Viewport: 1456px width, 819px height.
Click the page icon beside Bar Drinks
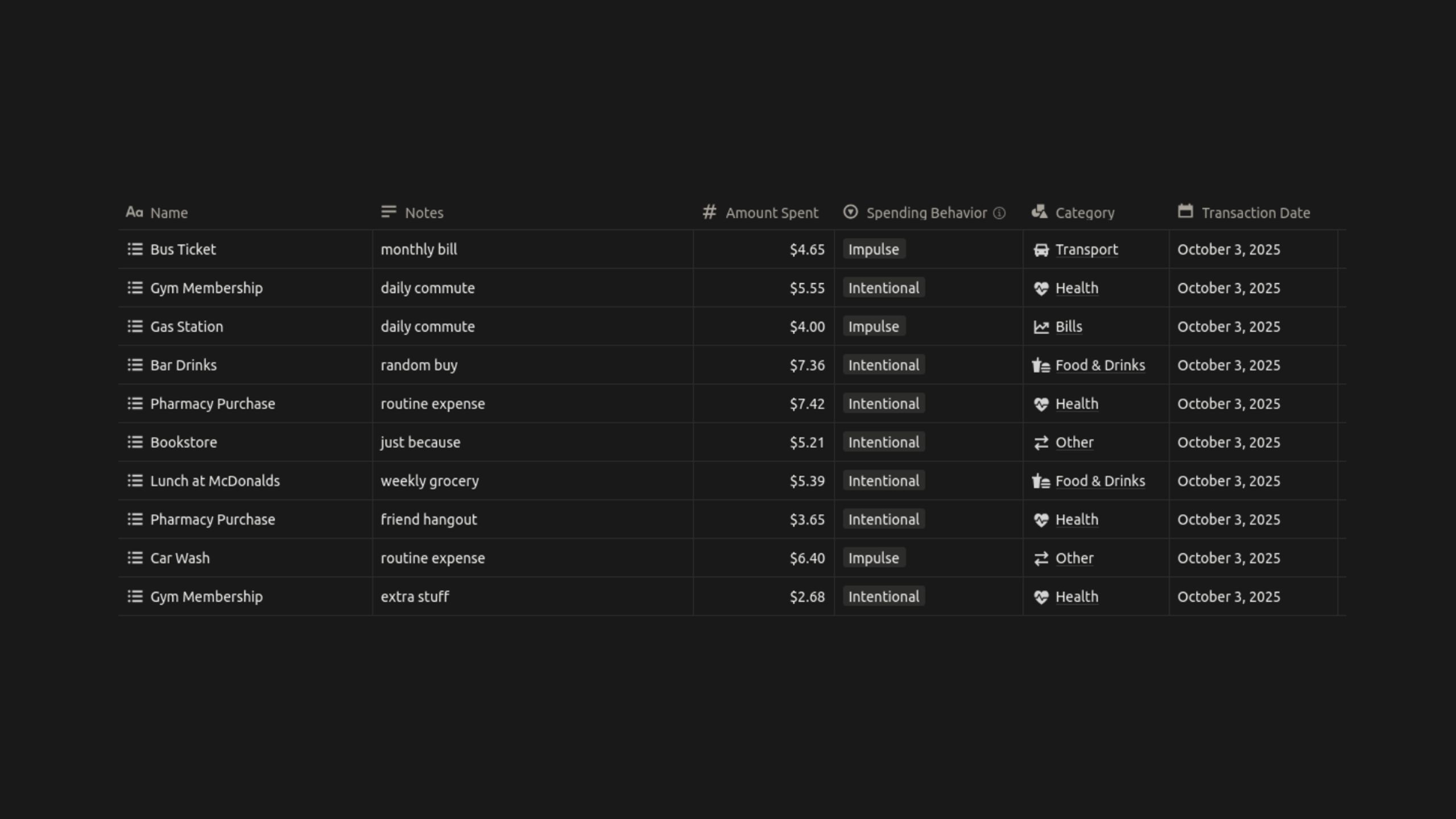(135, 365)
